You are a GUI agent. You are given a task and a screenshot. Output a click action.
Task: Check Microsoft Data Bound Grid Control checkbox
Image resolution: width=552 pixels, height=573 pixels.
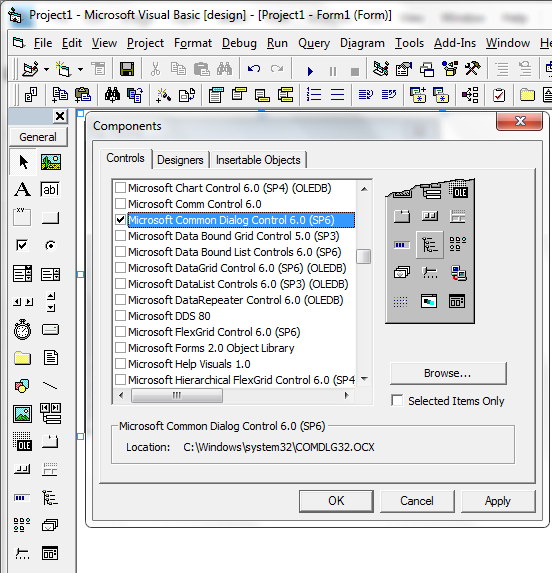(x=120, y=236)
